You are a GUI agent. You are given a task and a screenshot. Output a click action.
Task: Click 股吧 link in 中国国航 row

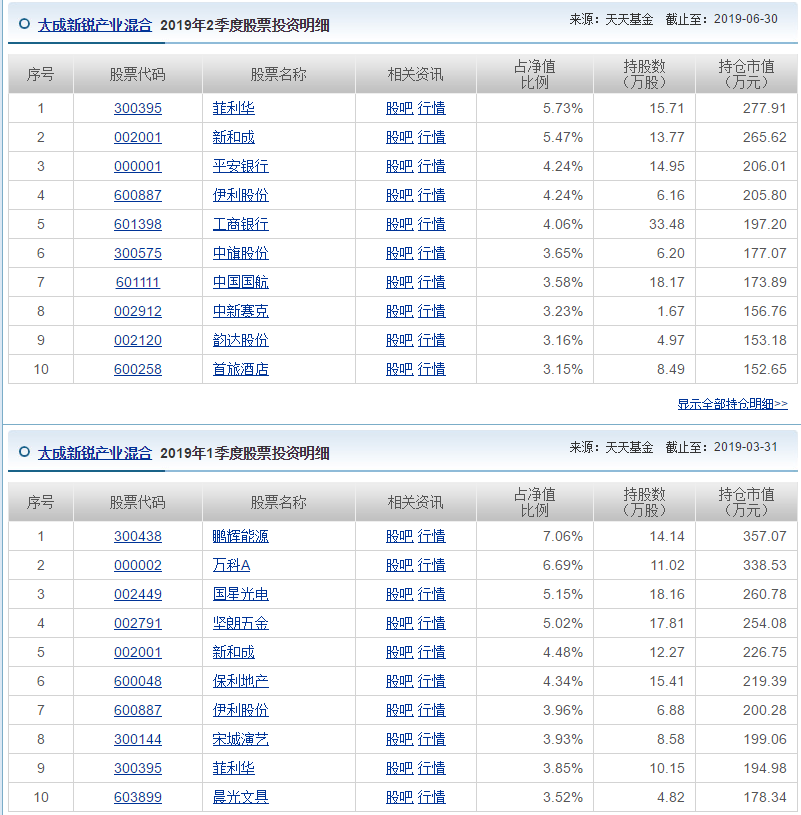tap(400, 282)
